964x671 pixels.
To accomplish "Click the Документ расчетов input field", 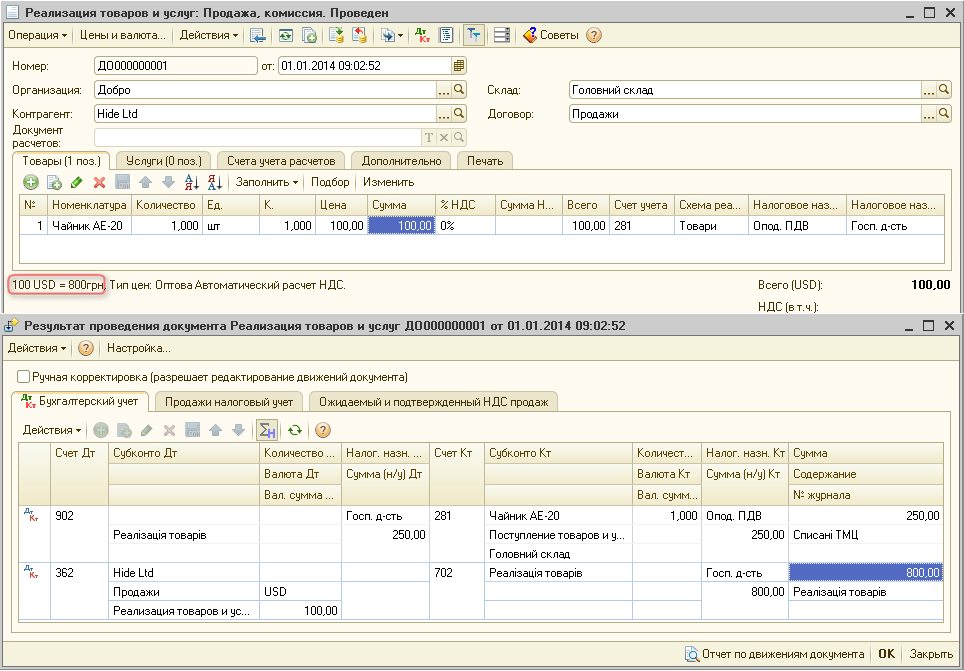I will coord(258,137).
